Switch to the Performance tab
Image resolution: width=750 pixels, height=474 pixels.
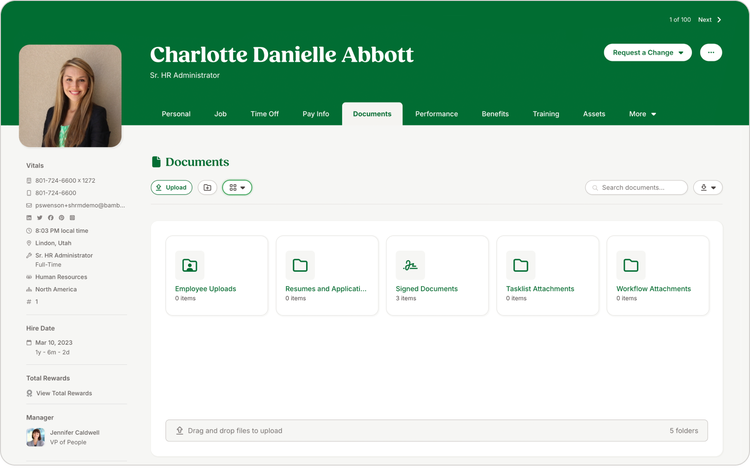[436, 114]
